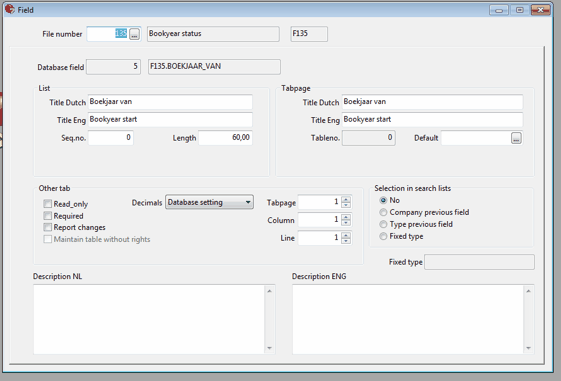Screen dimensions: 561x381
Task: Decrease the Column spinner value
Action: pos(346,223)
